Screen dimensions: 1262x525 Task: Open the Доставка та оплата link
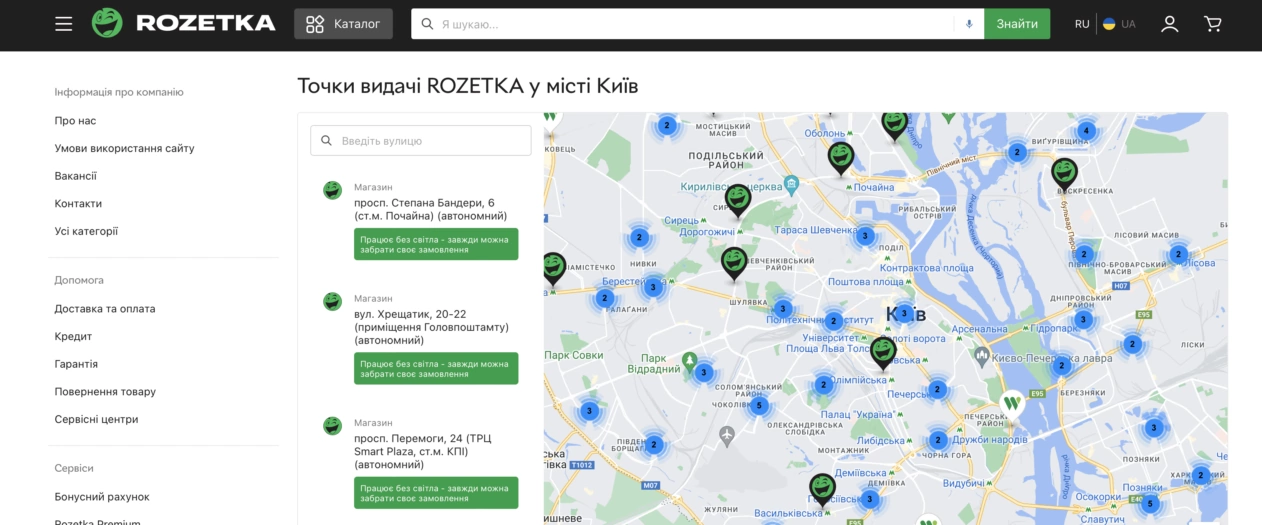click(x=105, y=309)
